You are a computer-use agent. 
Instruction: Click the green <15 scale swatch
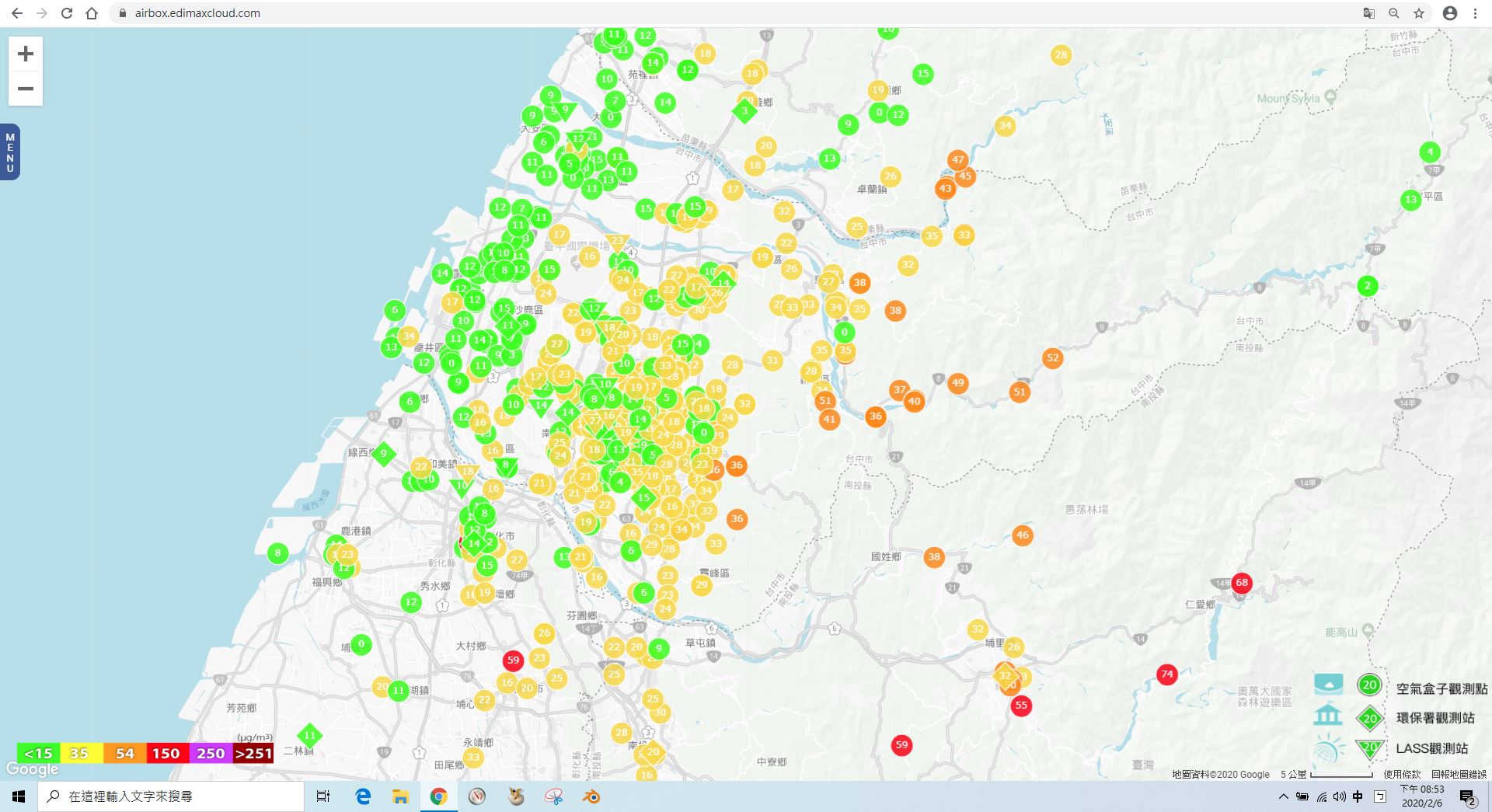coord(38,753)
